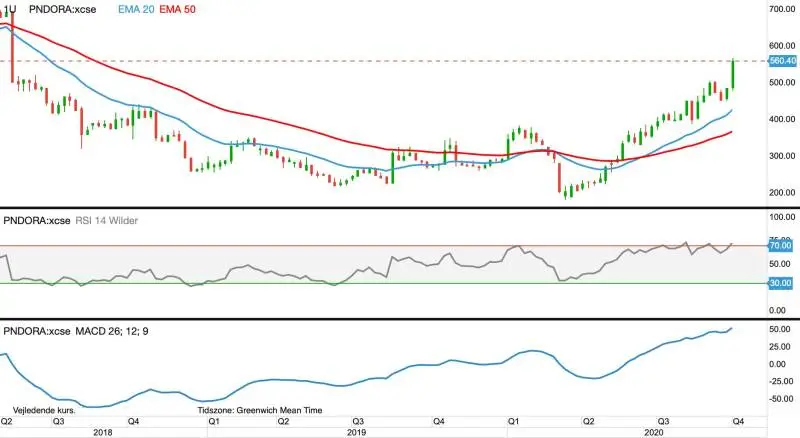Select the EMA 20 legend label
This screenshot has height=438, width=800.
point(136,9)
